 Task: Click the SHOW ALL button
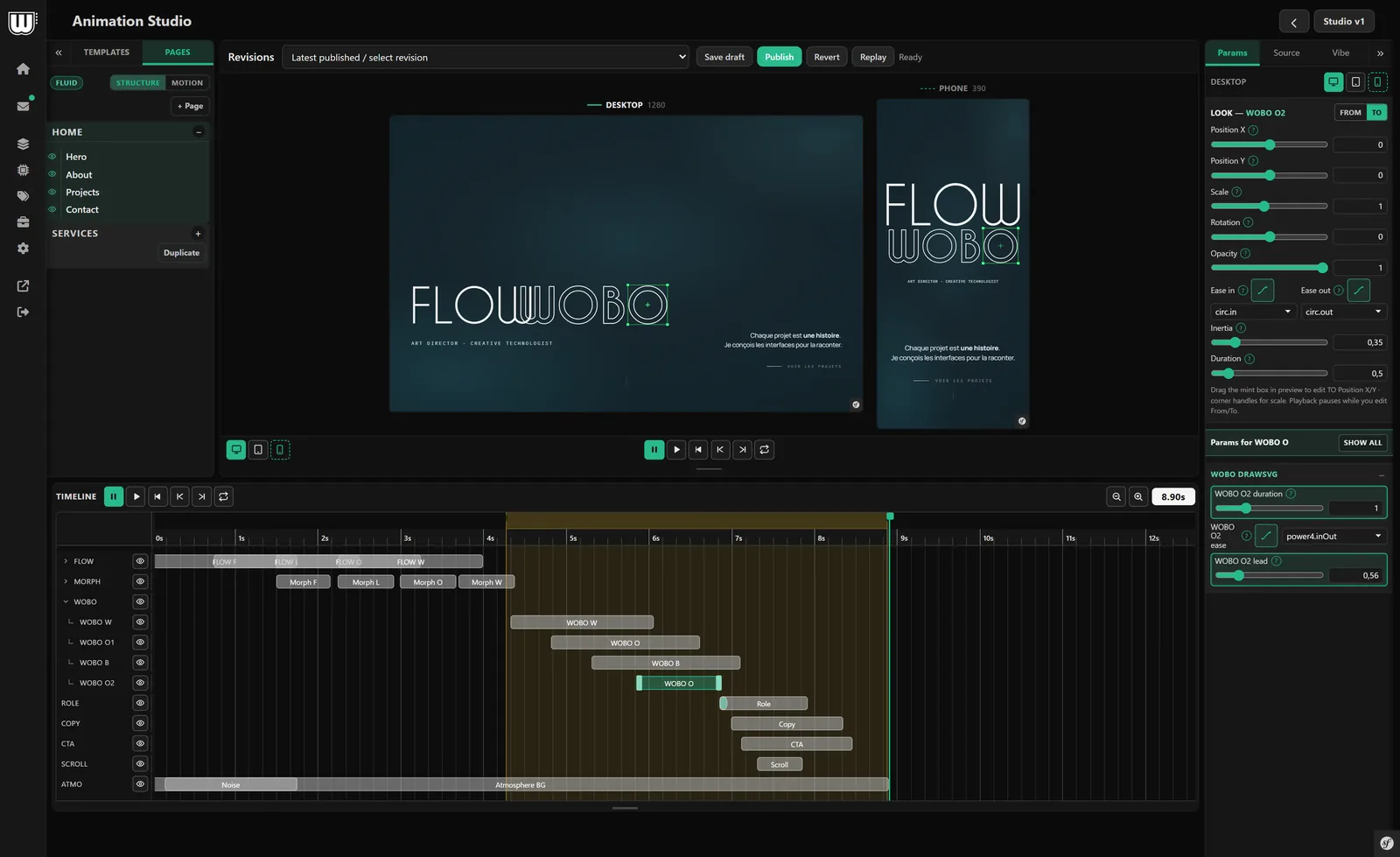point(1362,443)
